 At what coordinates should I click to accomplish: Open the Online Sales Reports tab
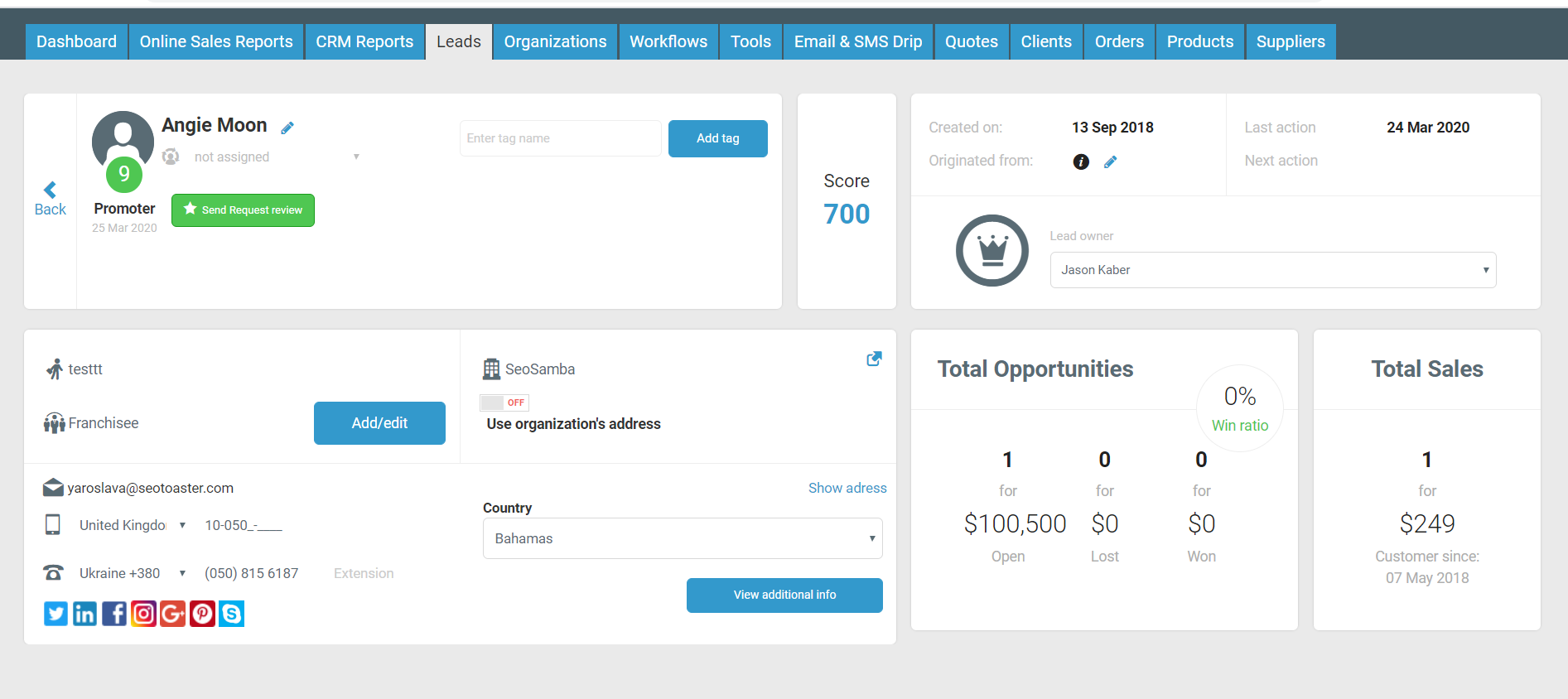216,41
